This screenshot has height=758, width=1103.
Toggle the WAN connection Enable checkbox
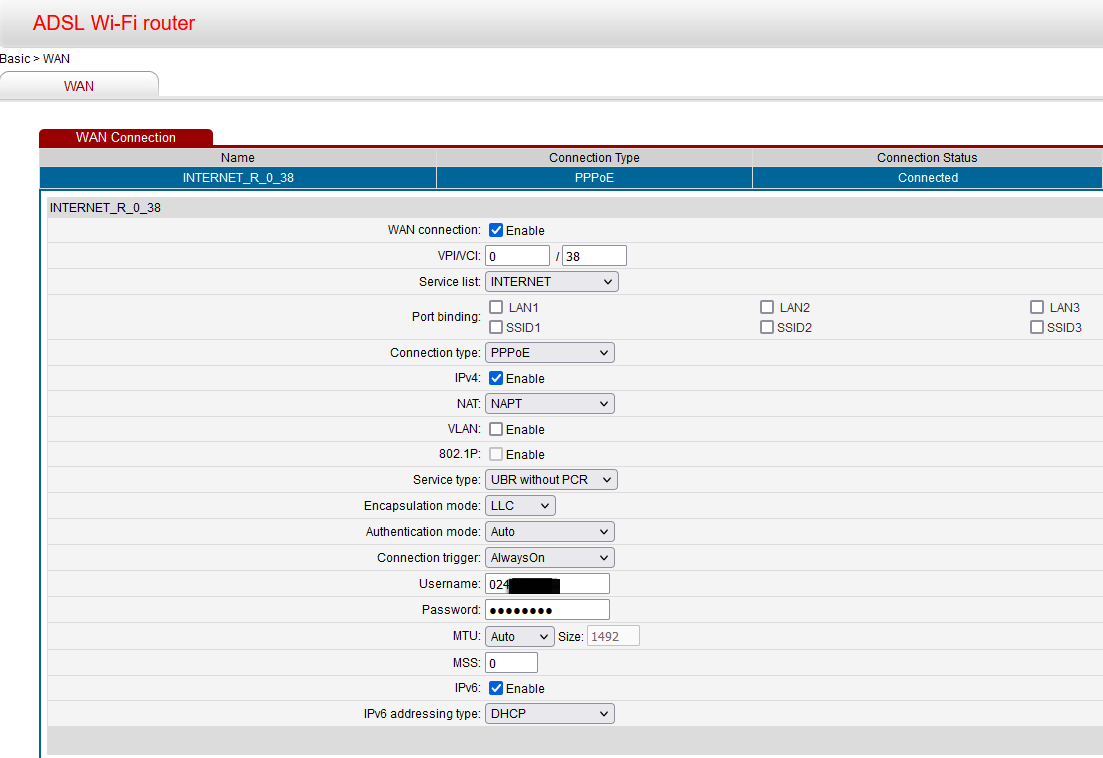[x=496, y=230]
